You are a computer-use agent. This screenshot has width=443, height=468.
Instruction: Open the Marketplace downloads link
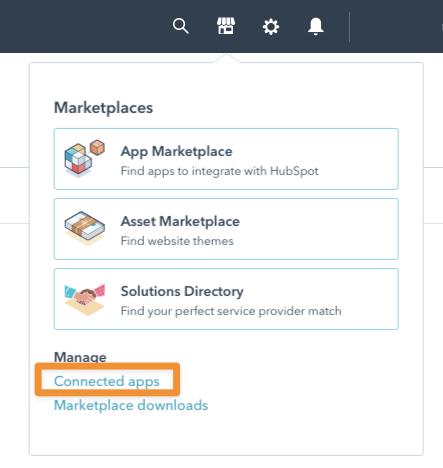131,405
